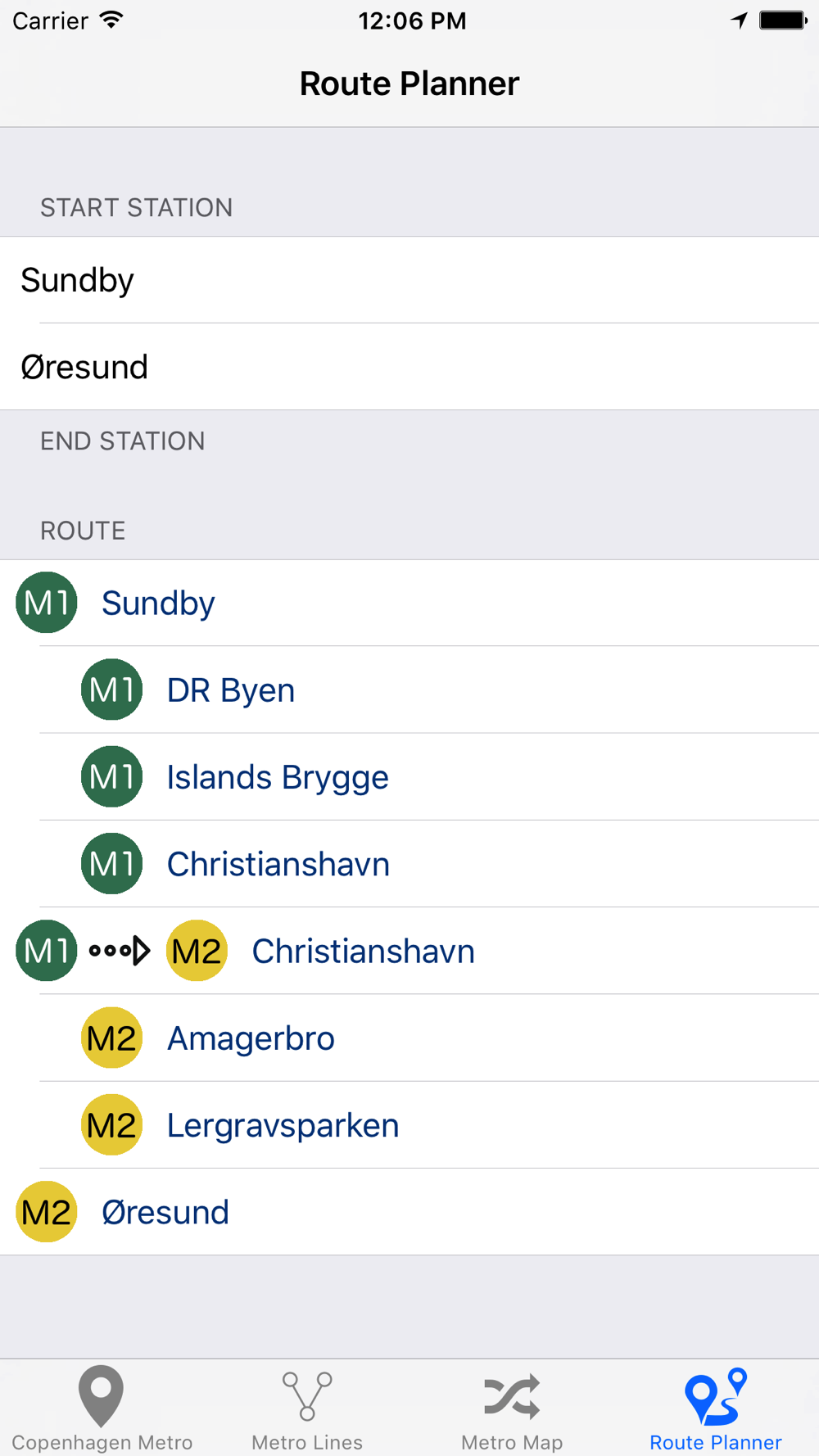Open Amagerbro station in route
This screenshot has height=1456, width=819.
251,1038
